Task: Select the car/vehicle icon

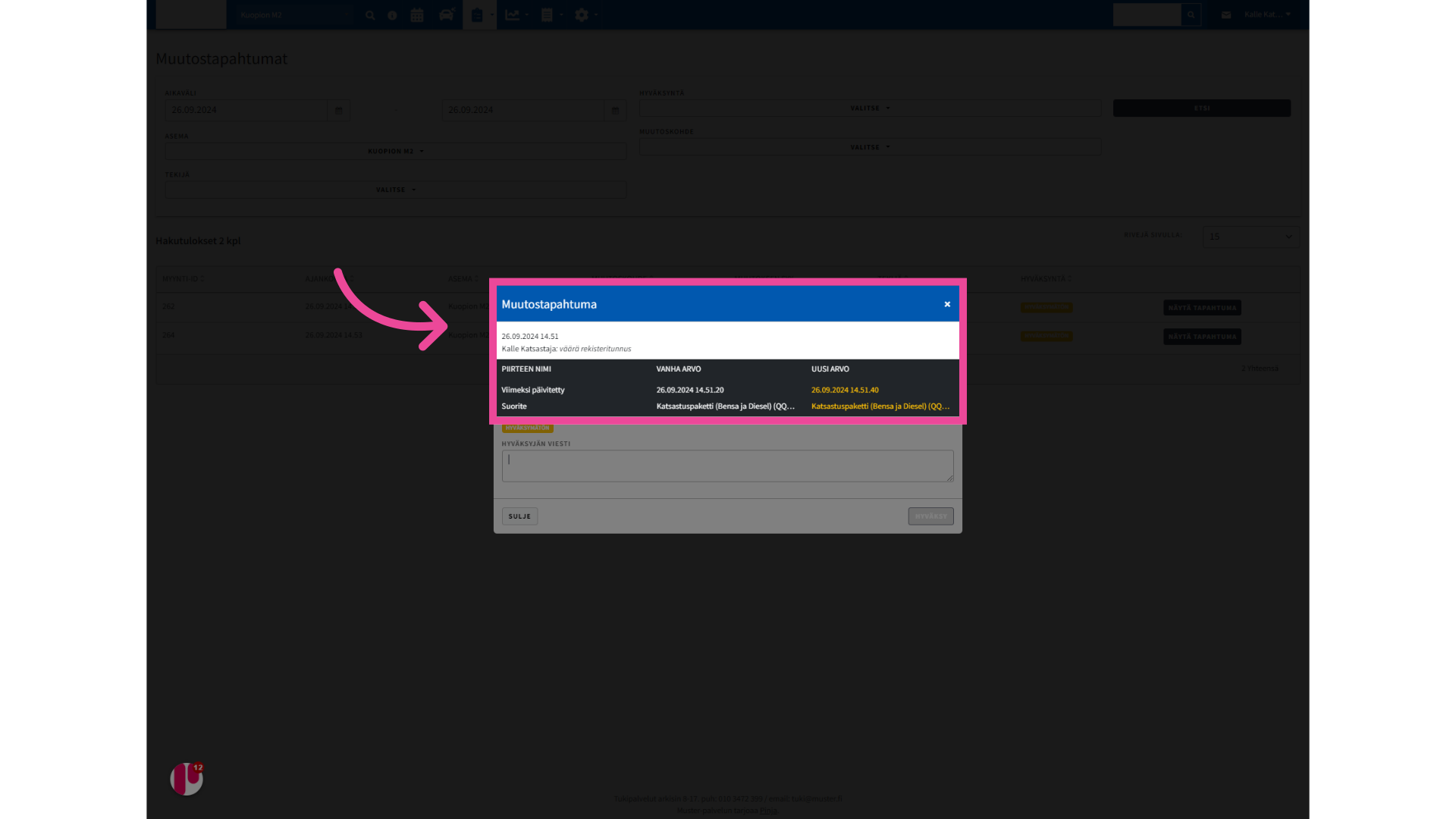Action: pos(446,15)
